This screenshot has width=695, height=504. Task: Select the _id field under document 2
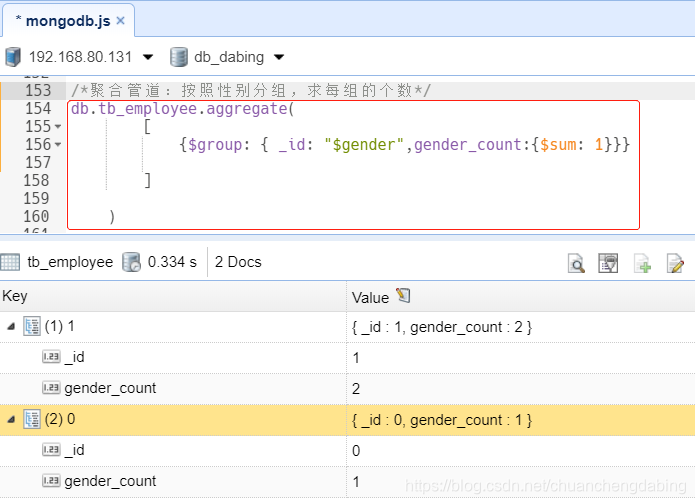click(74, 450)
